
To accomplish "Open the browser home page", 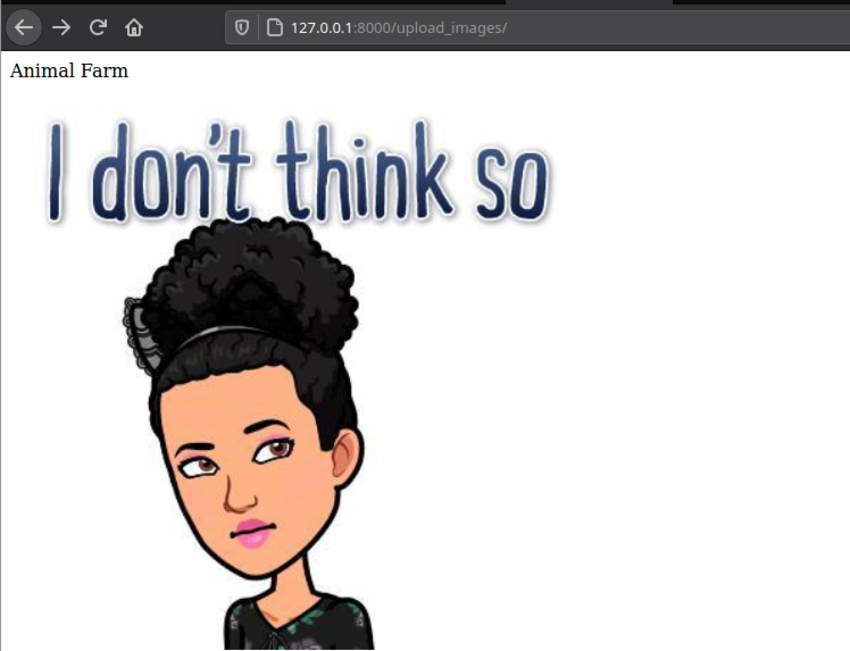I will tap(134, 28).
